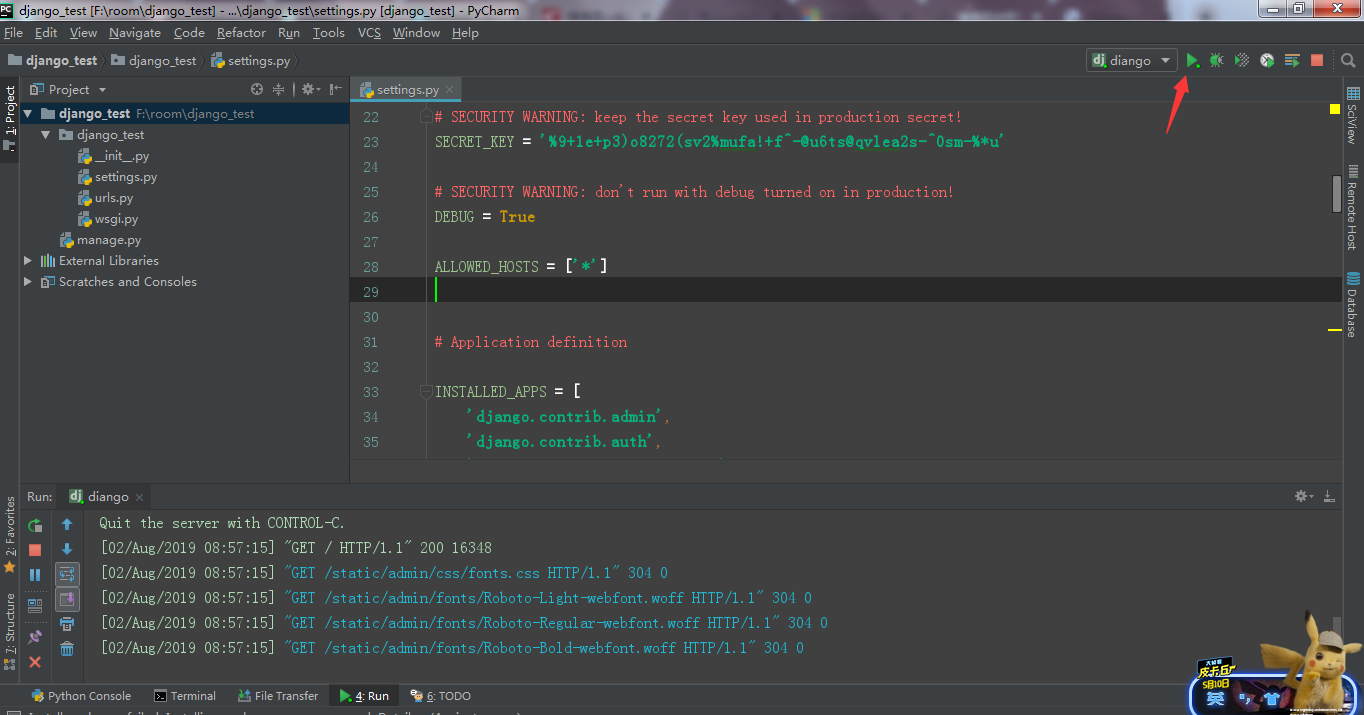Open the Tools menu
The image size is (1364, 715).
(328, 33)
